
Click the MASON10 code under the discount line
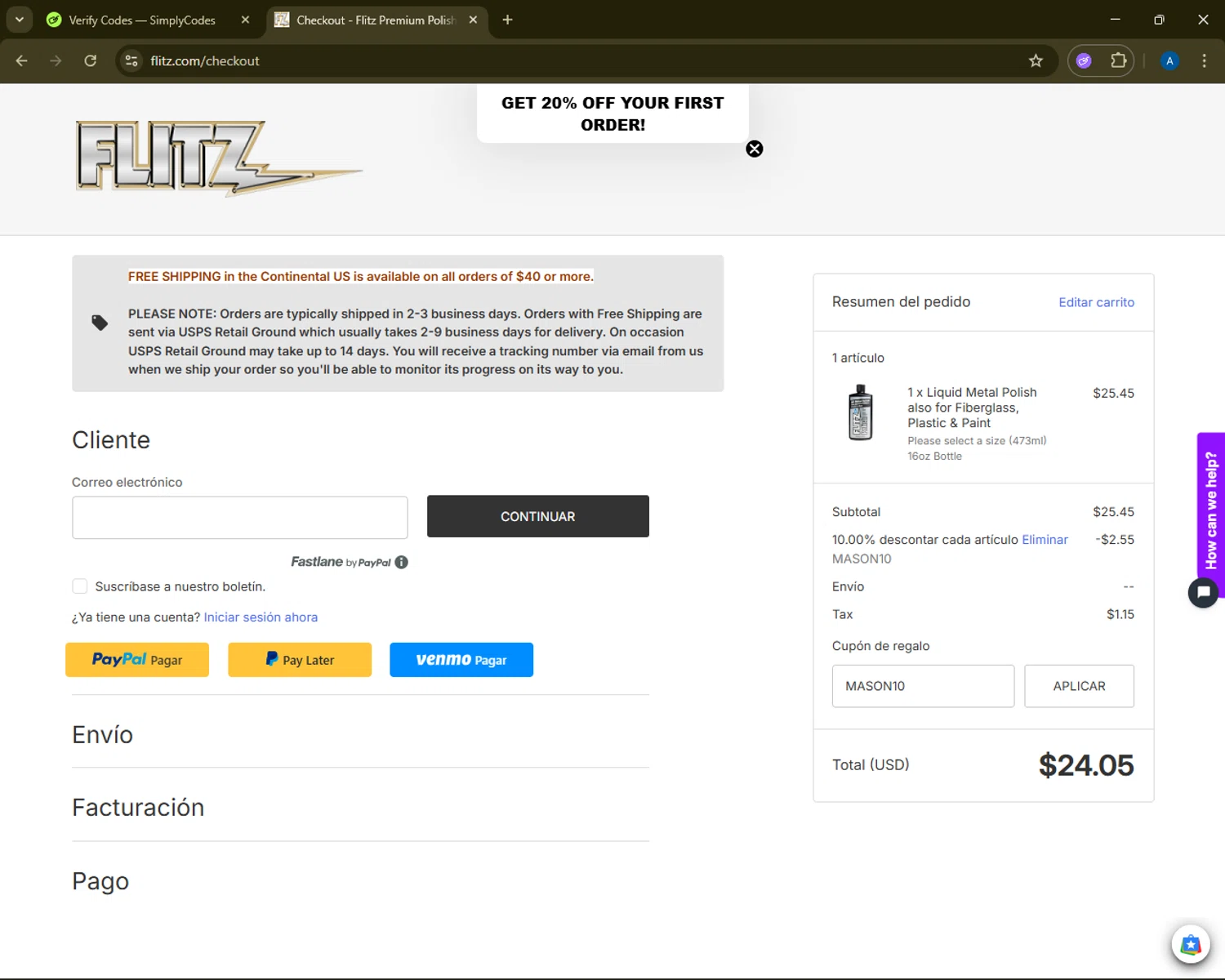tap(862, 559)
